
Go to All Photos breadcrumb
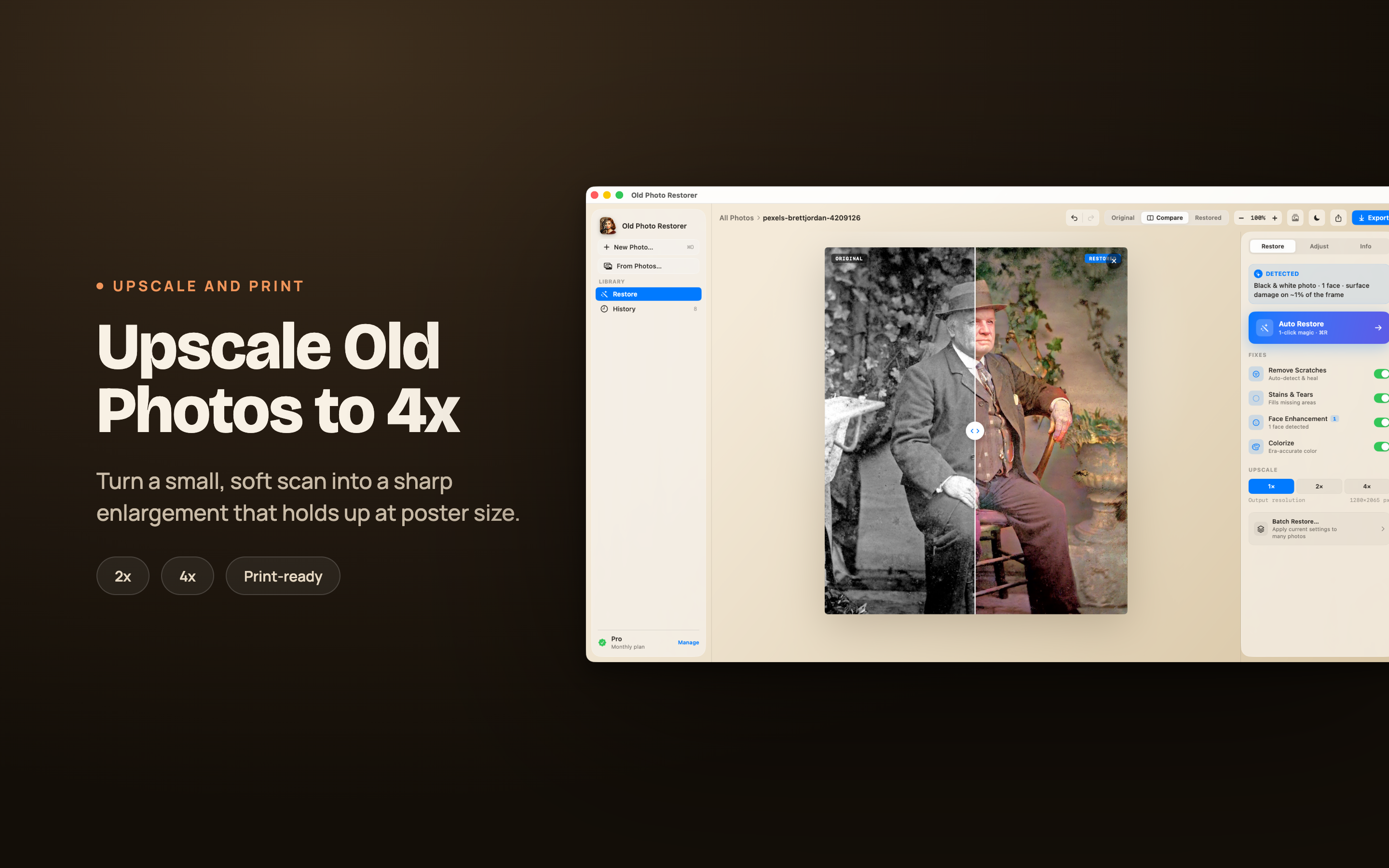(736, 218)
